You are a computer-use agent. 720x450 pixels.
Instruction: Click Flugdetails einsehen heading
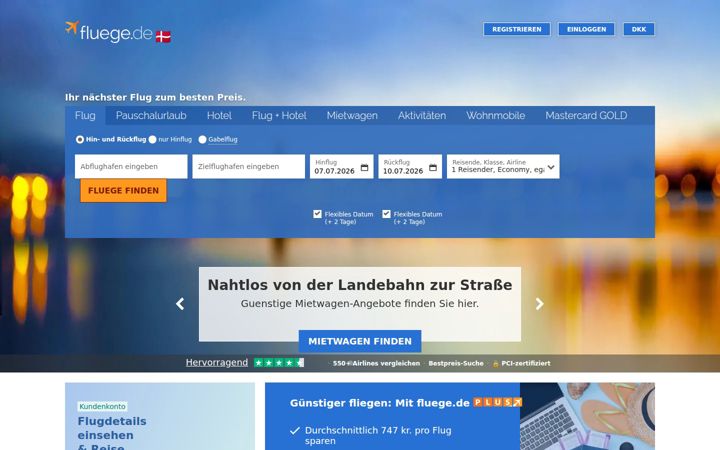[x=112, y=428]
